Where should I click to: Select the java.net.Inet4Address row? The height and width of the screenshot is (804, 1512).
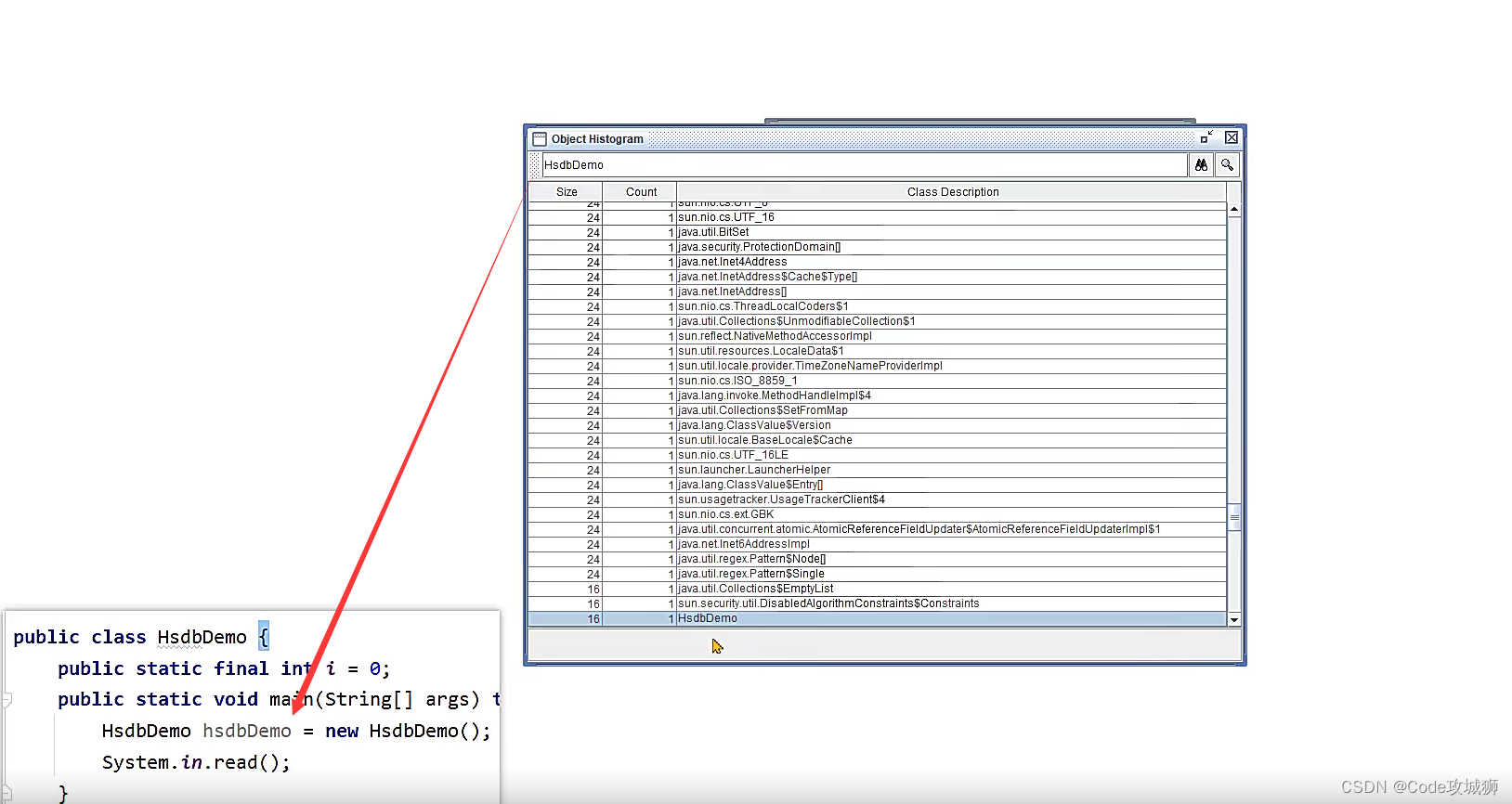[878, 262]
